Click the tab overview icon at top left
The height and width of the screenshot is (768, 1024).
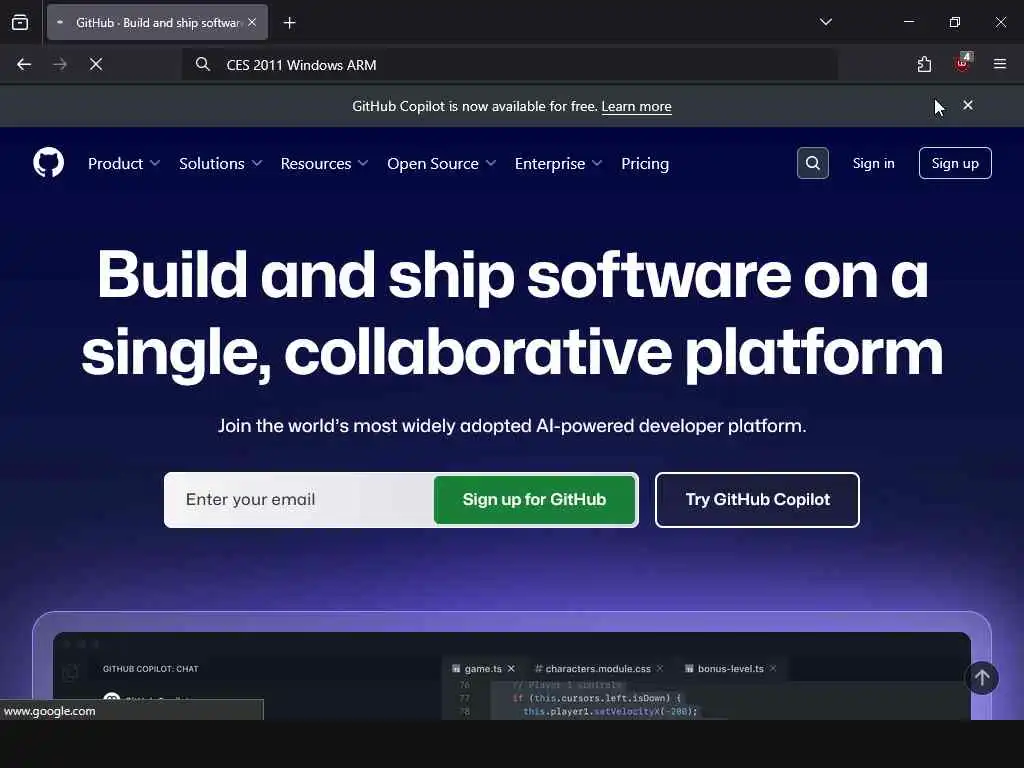tap(20, 22)
